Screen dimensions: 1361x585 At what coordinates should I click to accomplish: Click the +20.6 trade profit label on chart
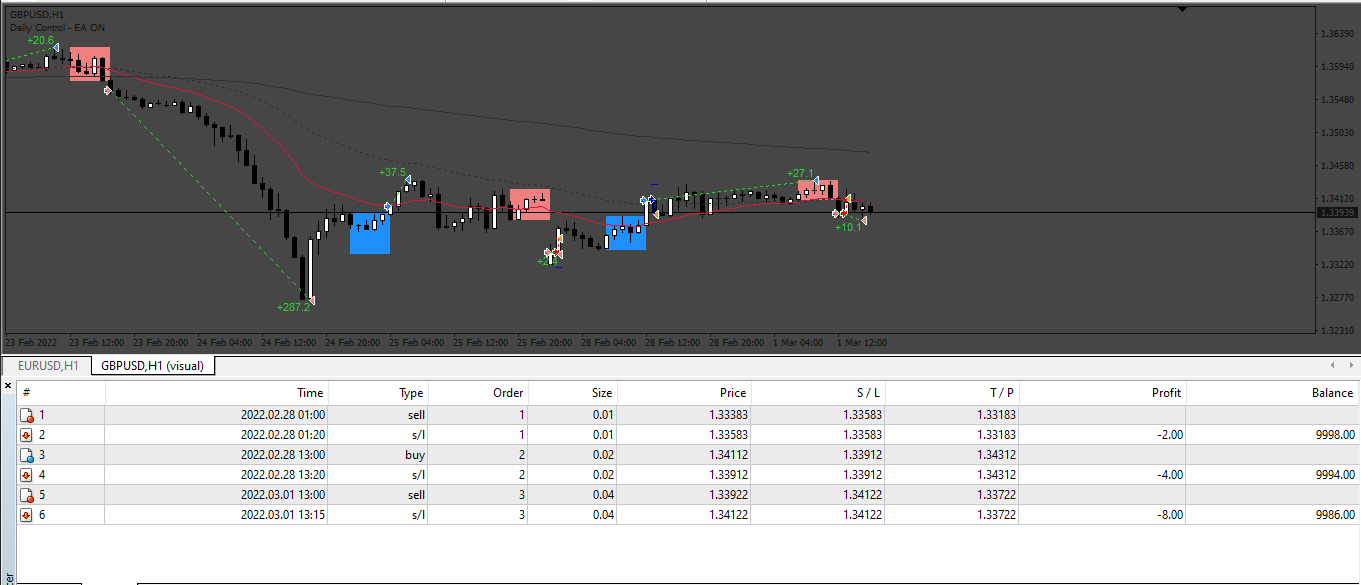40,40
